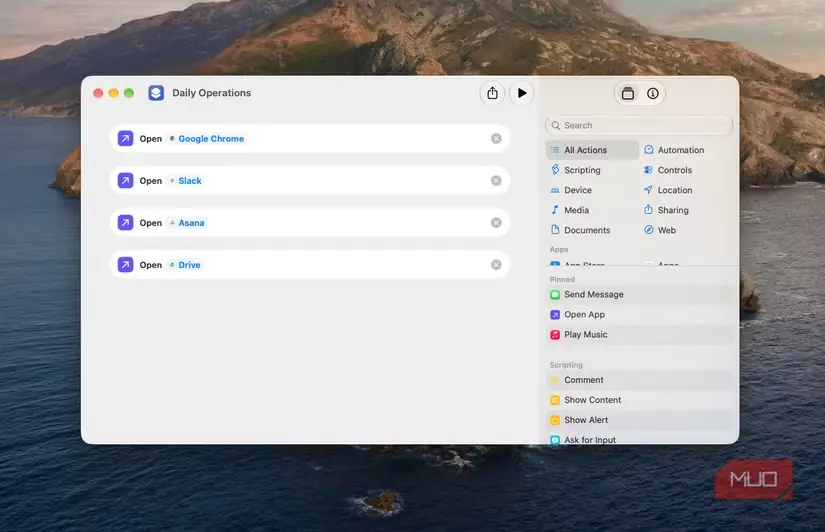
Task: Select the All Actions category
Action: point(592,150)
